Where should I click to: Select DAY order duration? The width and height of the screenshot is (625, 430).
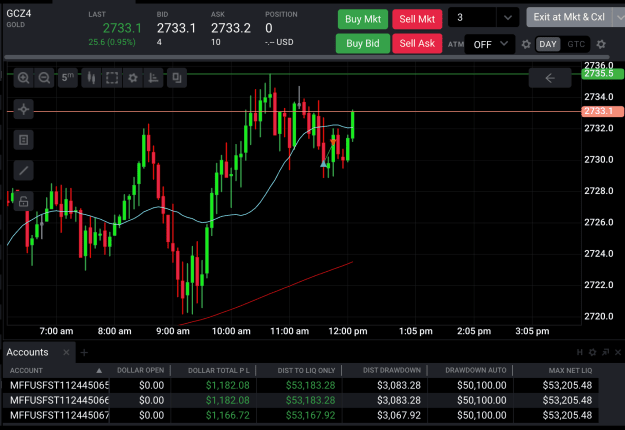point(548,44)
